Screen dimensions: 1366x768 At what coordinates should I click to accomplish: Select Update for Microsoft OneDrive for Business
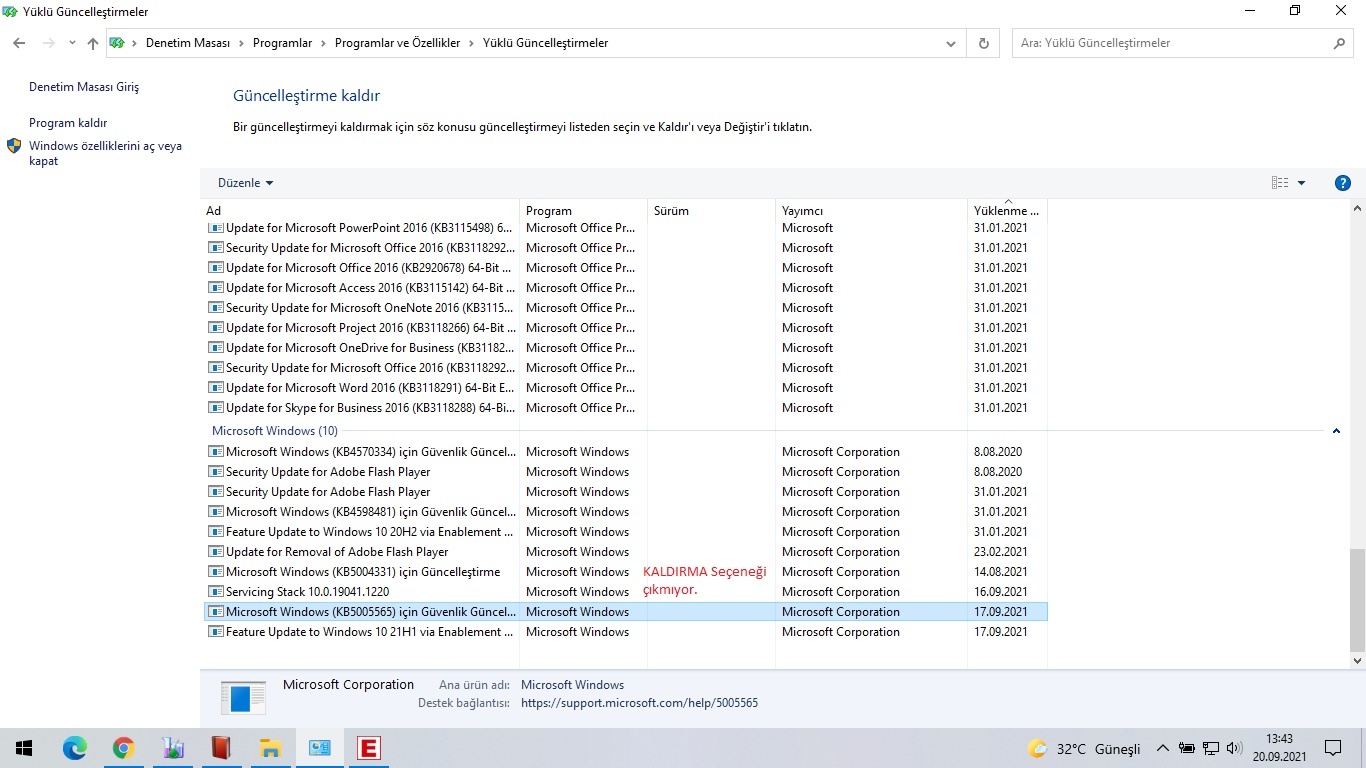click(x=626, y=348)
